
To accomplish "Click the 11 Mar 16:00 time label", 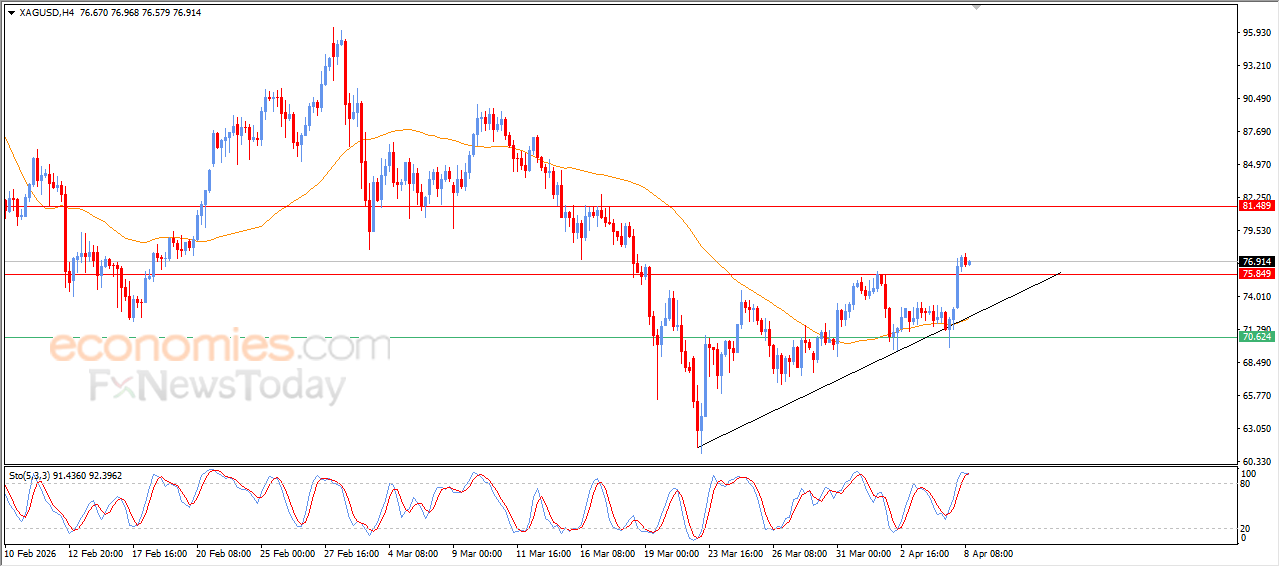I will click(x=544, y=552).
